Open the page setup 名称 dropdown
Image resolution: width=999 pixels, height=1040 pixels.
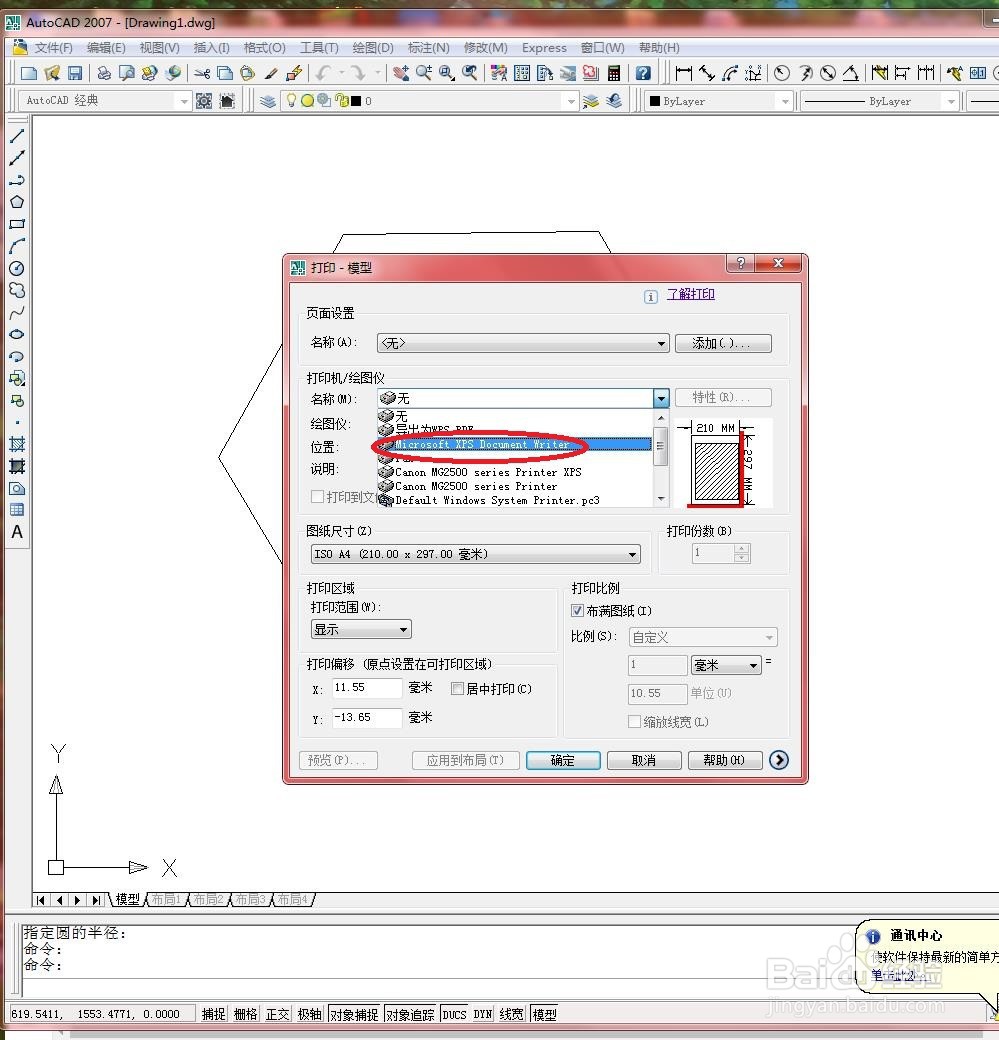pos(523,343)
